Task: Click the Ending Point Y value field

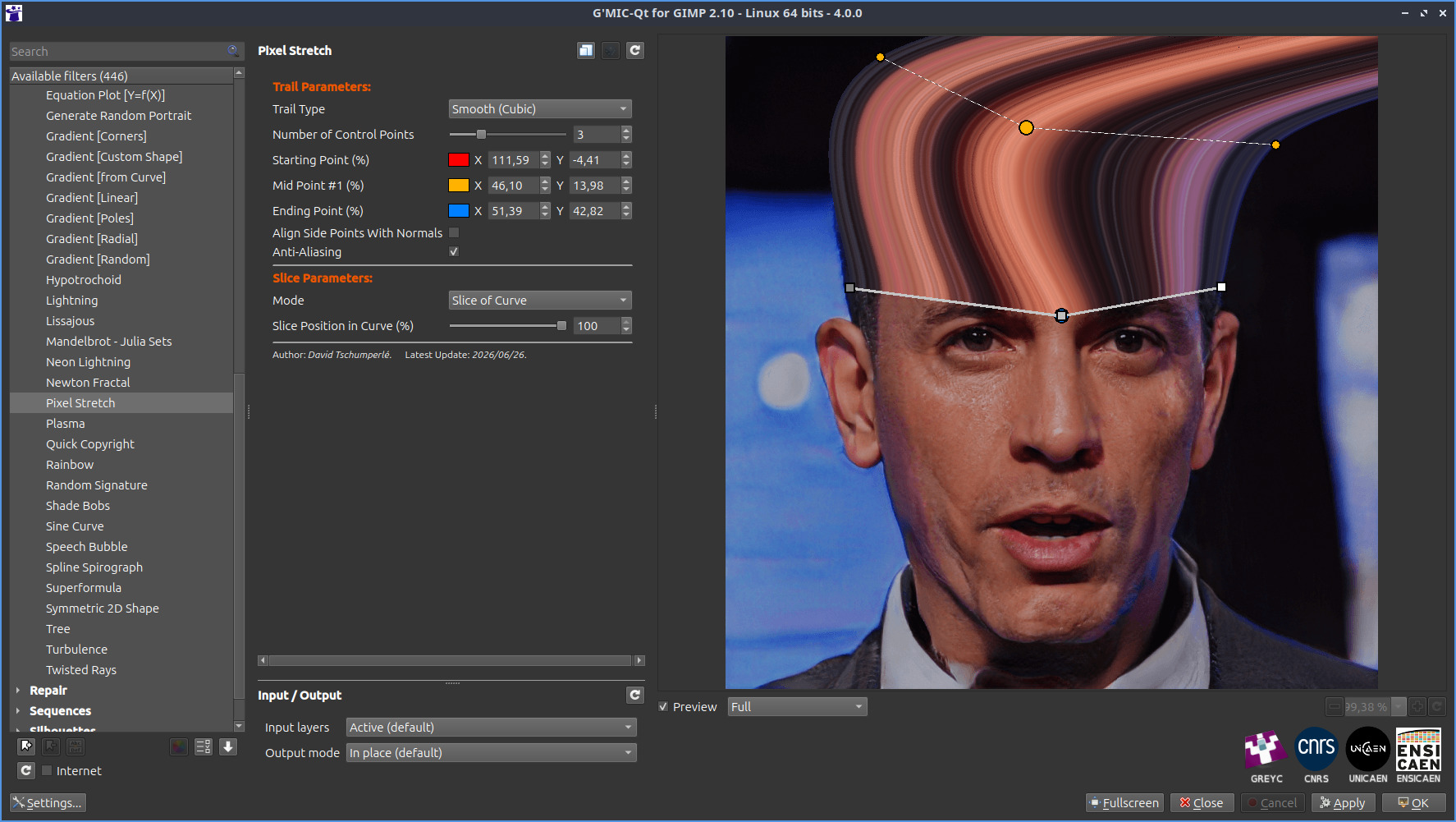Action: (x=595, y=211)
